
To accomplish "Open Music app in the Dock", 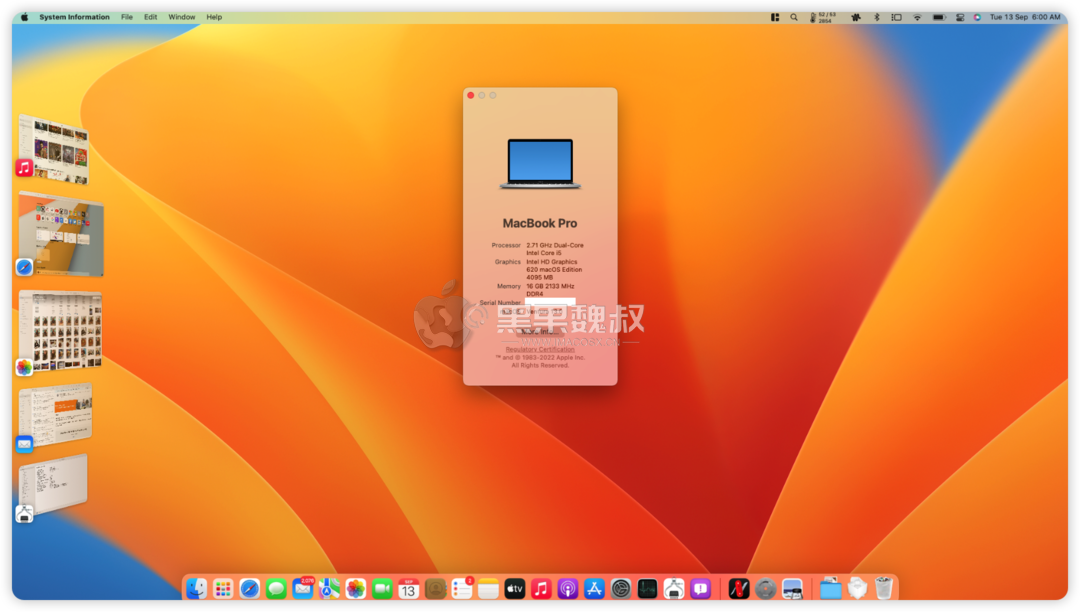I will point(541,589).
